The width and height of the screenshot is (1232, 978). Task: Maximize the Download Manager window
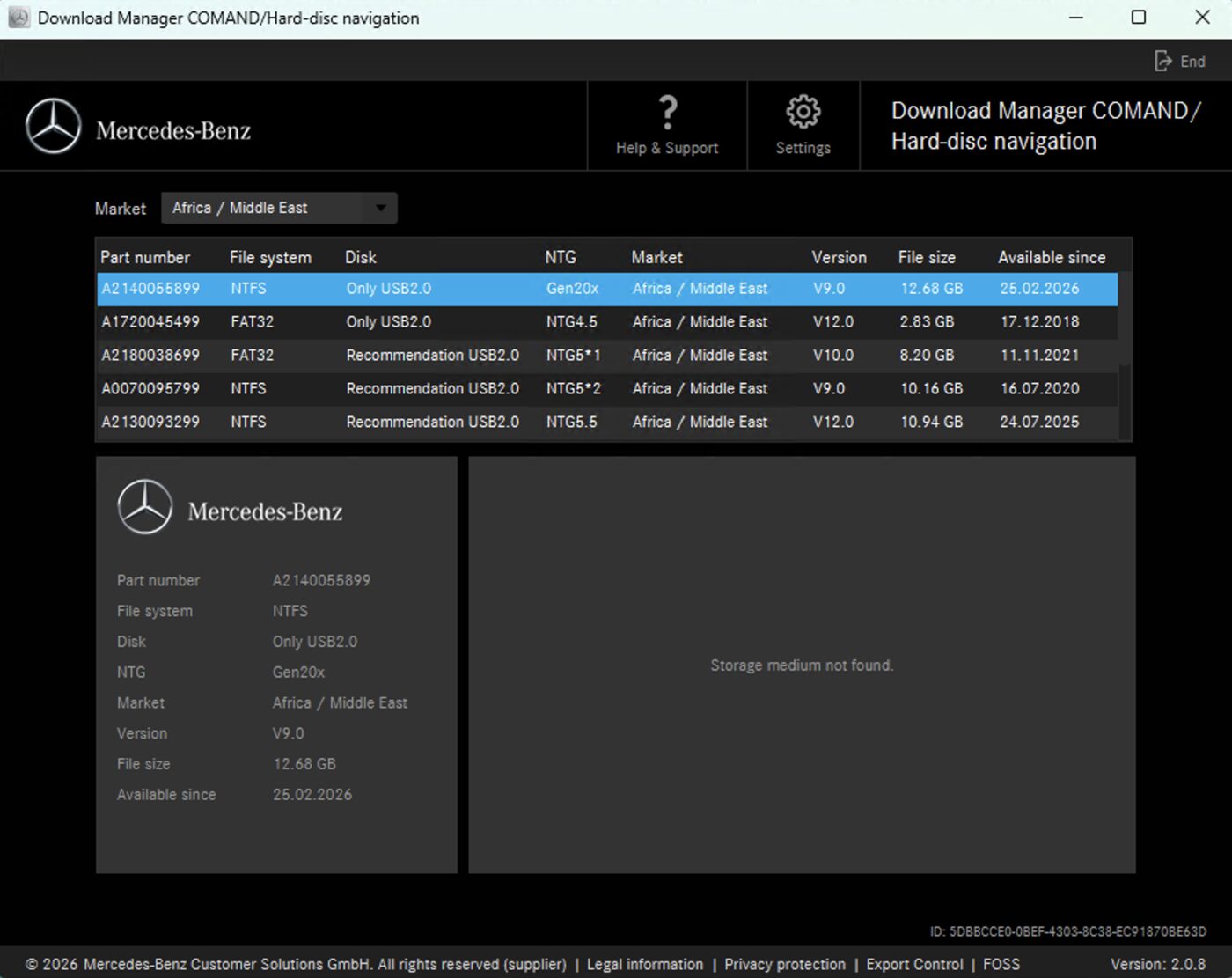(x=1139, y=18)
